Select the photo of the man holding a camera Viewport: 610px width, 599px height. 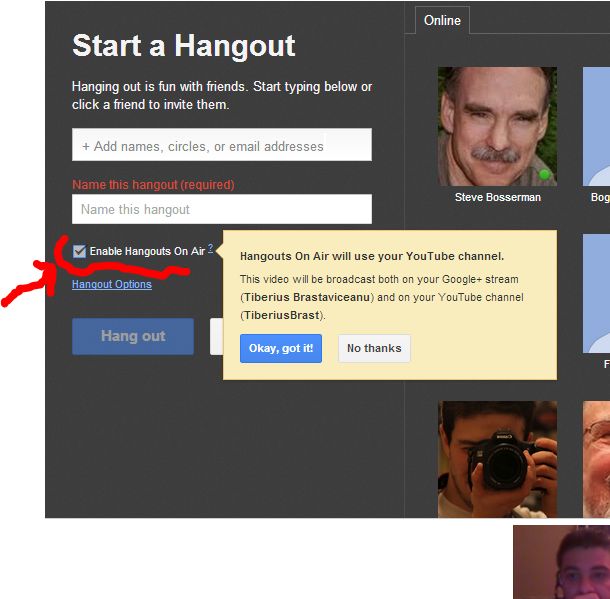[498, 459]
